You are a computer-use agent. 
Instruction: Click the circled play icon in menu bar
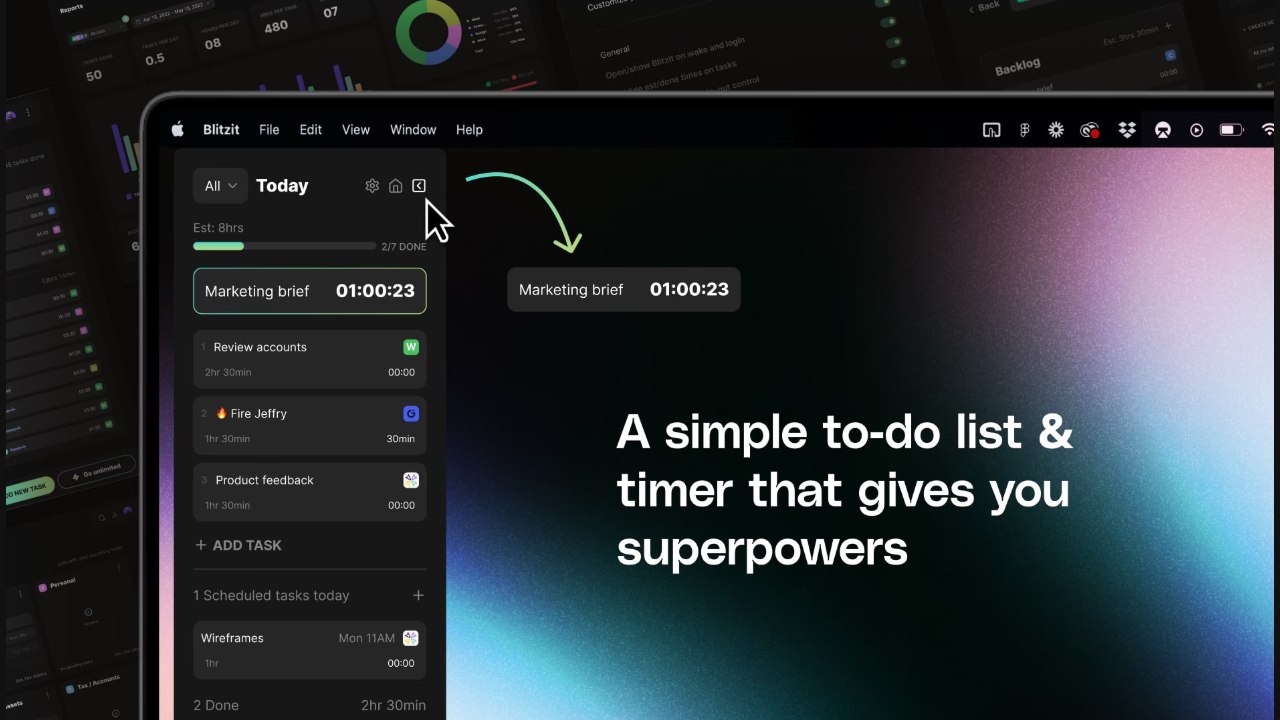point(1196,130)
